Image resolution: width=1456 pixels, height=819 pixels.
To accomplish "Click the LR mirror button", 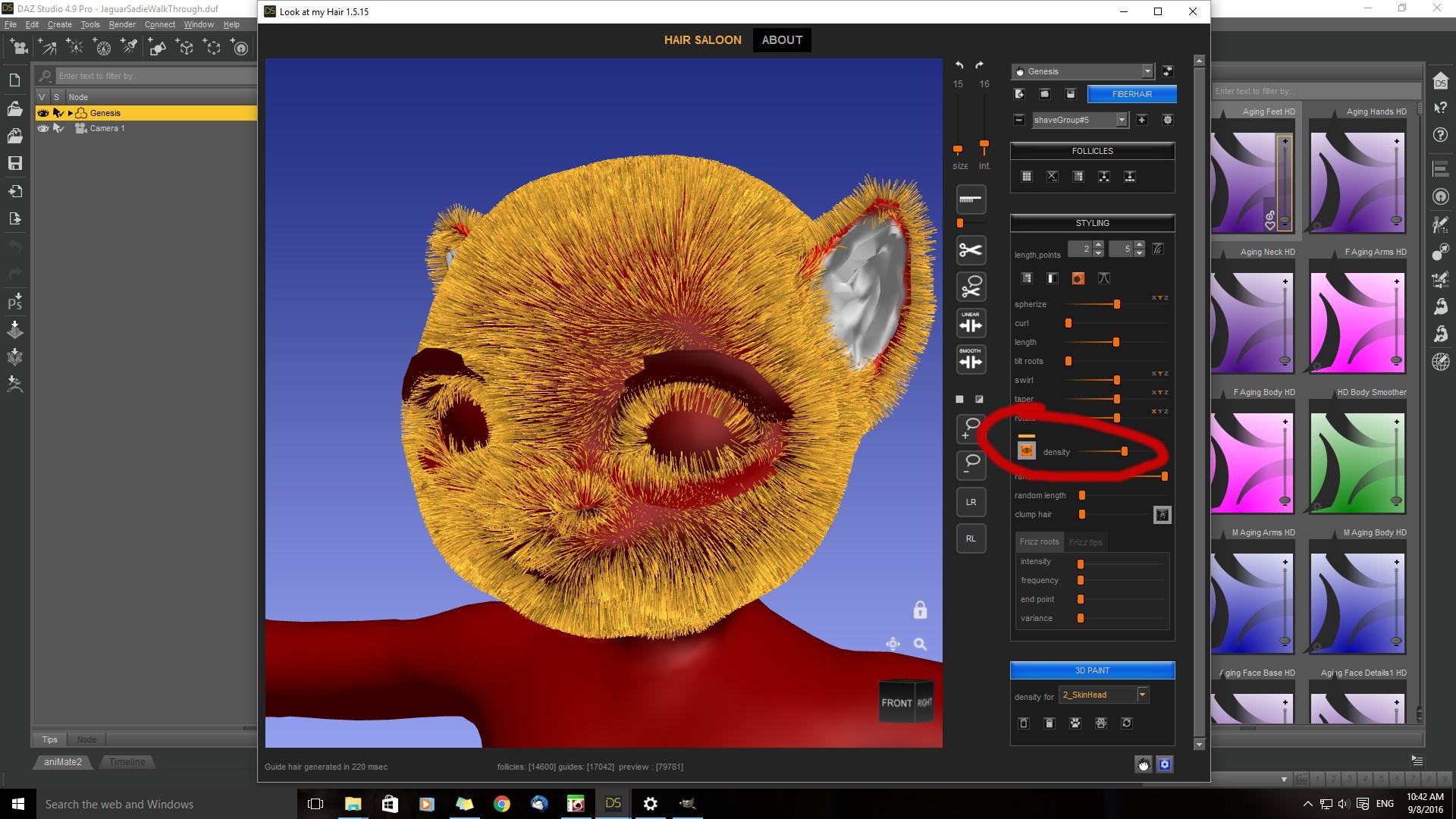I will [x=971, y=502].
